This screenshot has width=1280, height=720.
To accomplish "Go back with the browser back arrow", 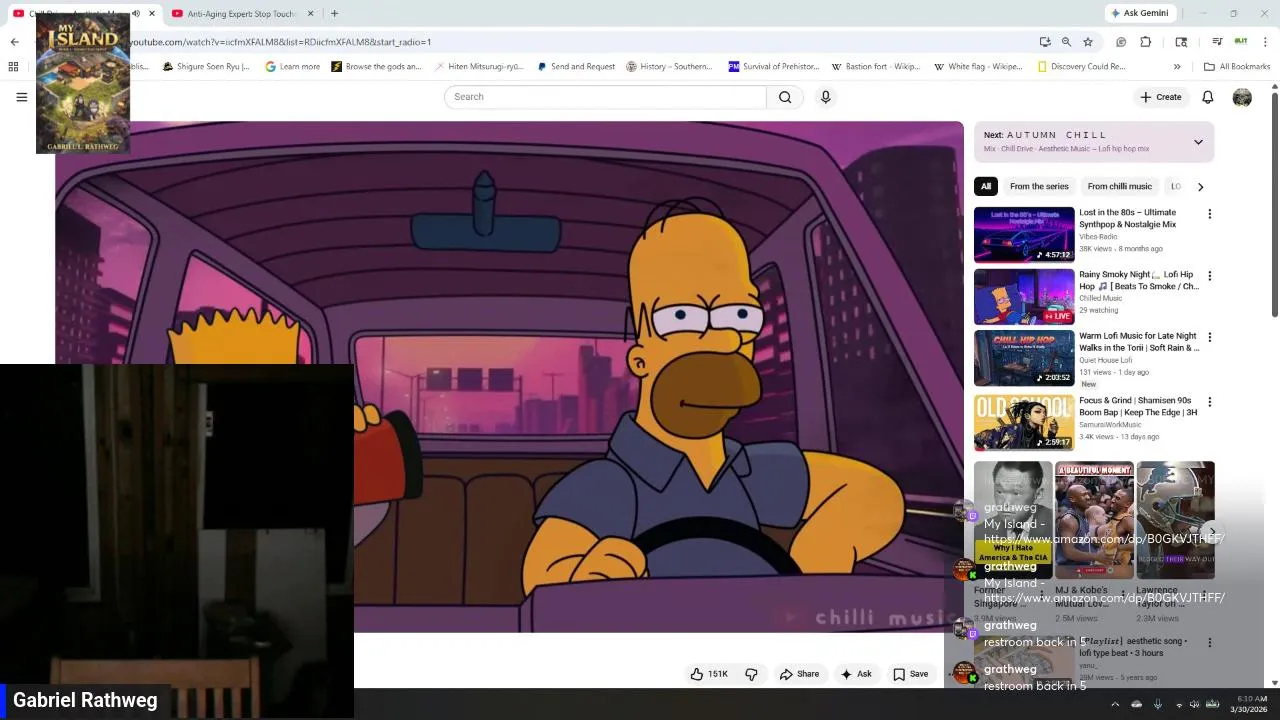I will pyautogui.click(x=14, y=42).
